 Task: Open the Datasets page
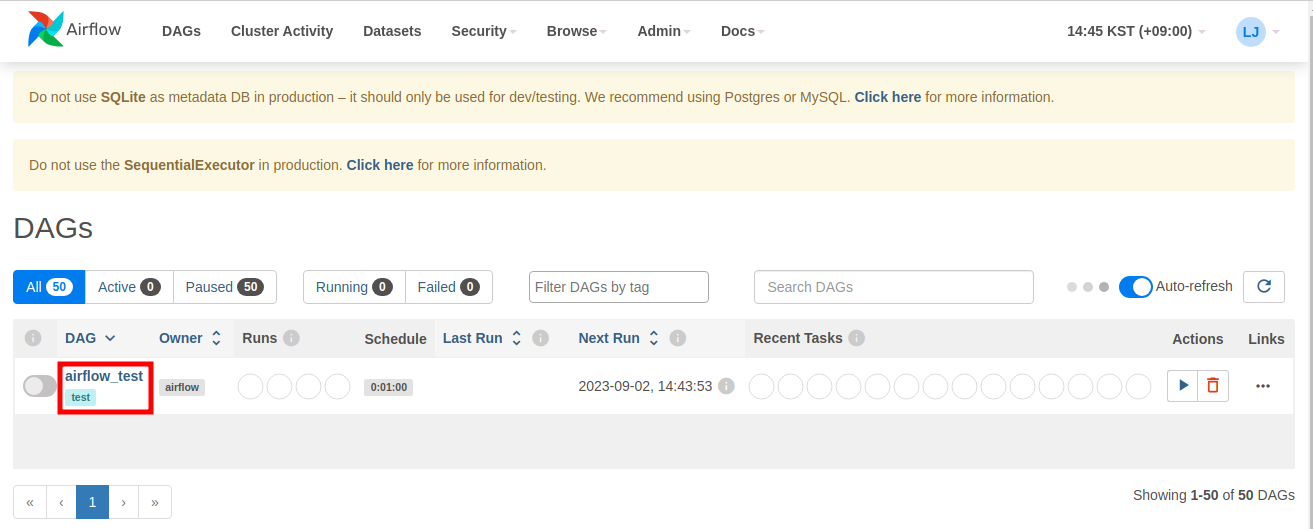pyautogui.click(x=392, y=31)
